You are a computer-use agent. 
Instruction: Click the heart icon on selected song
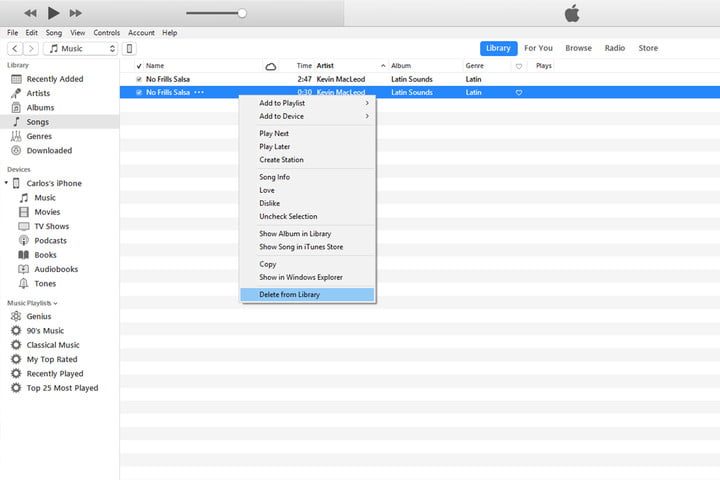pyautogui.click(x=518, y=92)
